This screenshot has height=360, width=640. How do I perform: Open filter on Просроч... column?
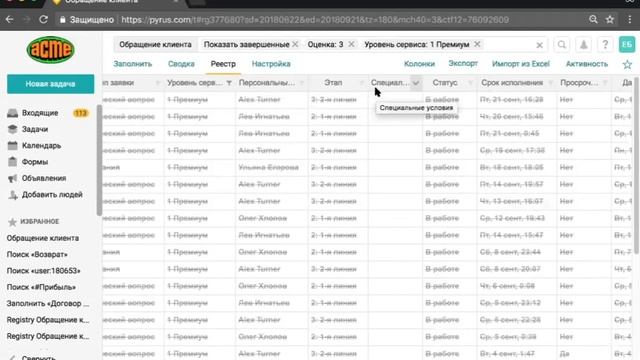click(605, 83)
